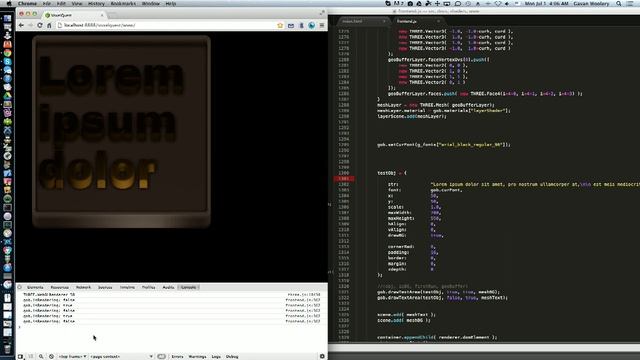
Task: Click the globe extension icon in Chrome toolbar
Action: (x=311, y=25)
